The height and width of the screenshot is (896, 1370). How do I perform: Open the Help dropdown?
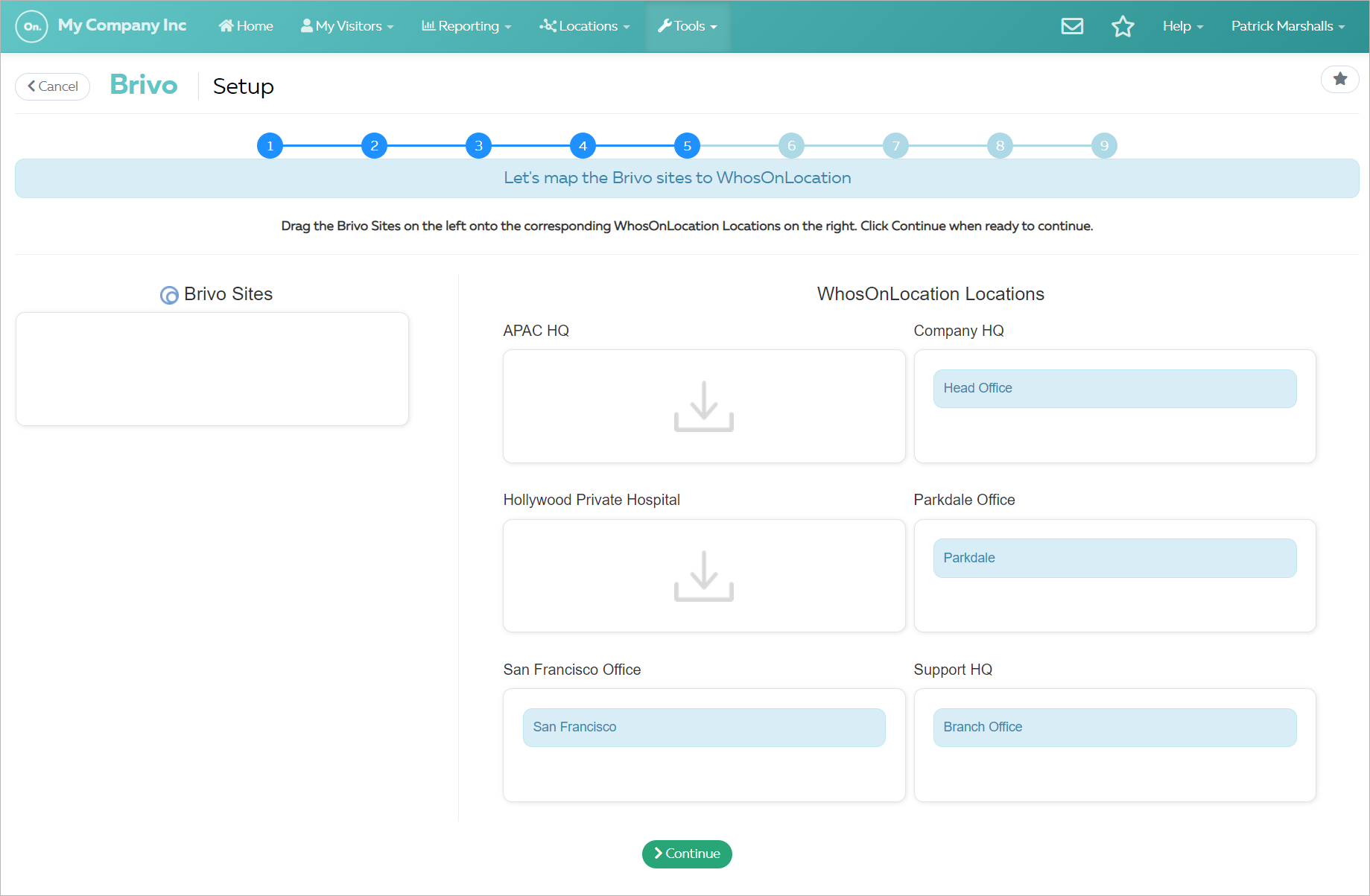point(1182,26)
